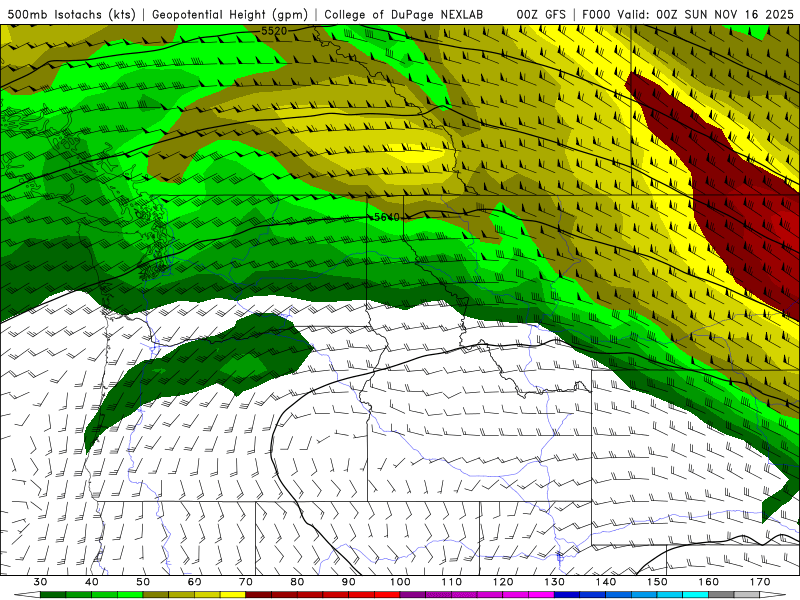The width and height of the screenshot is (800, 600).
Task: Click the 60 value on the color scale
Action: coord(194,582)
